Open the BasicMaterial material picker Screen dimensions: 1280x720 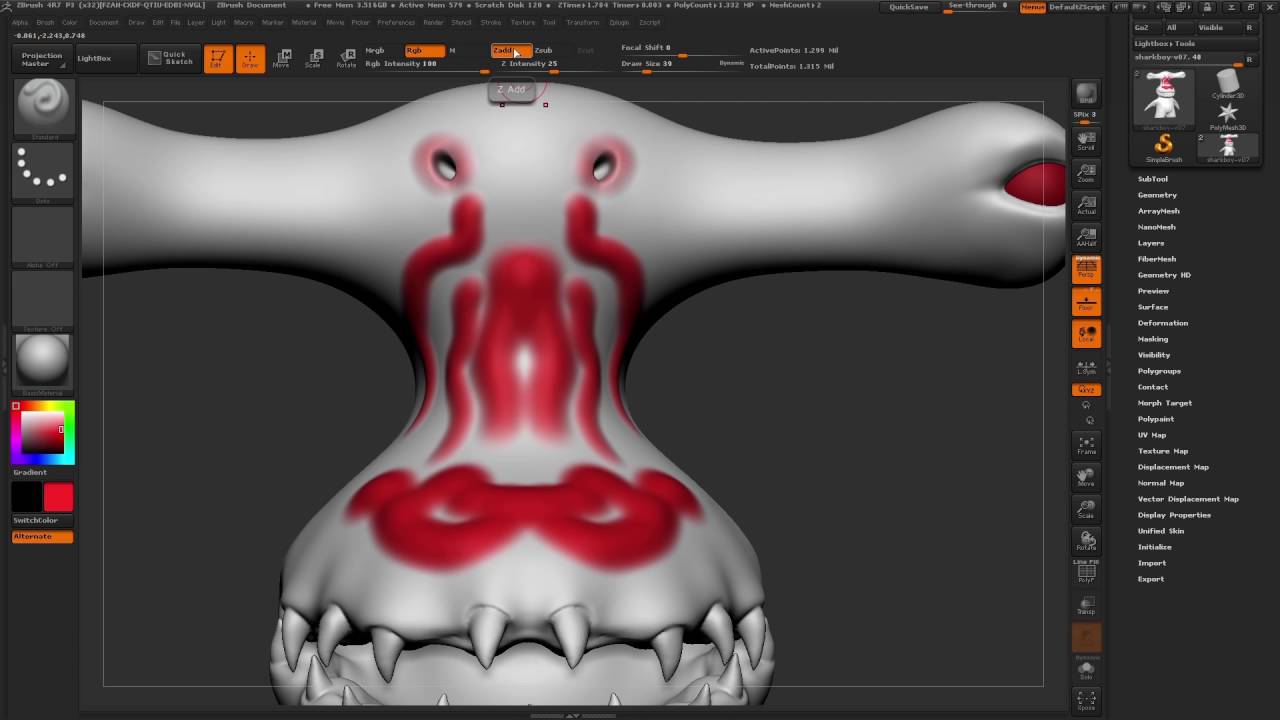point(43,364)
